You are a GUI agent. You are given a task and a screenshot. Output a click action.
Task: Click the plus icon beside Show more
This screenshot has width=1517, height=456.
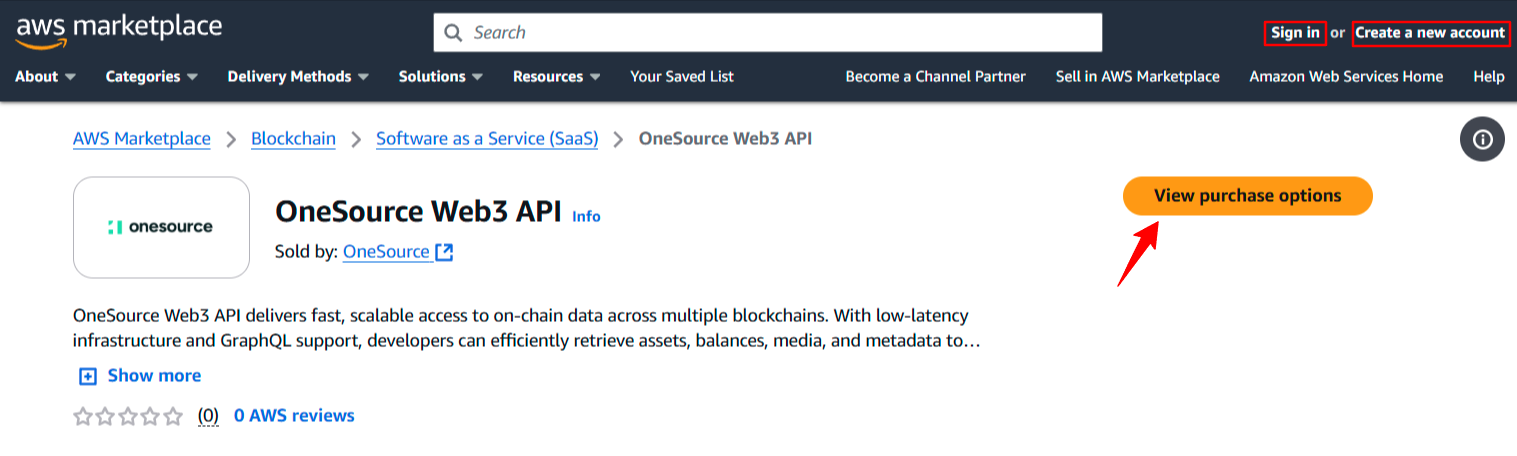[88, 376]
